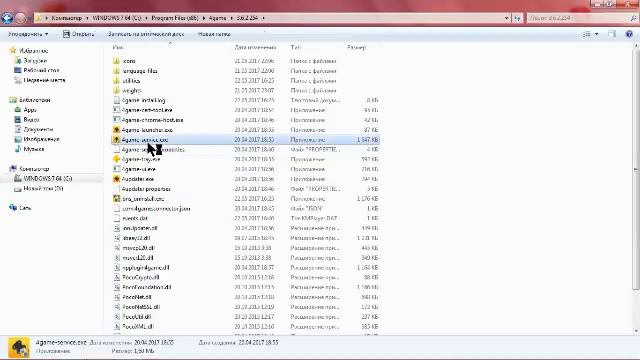Click the Избранное star icon

tap(13, 51)
